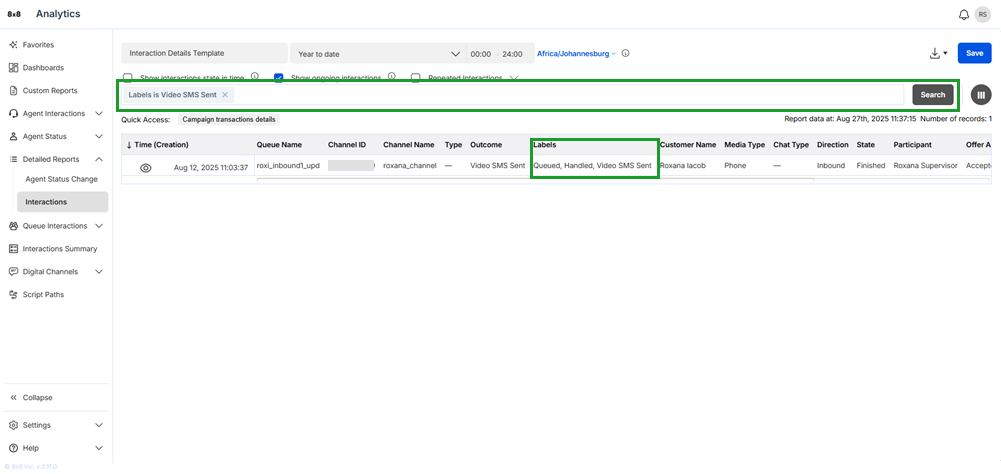Open the RS user avatar menu

pyautogui.click(x=982, y=15)
